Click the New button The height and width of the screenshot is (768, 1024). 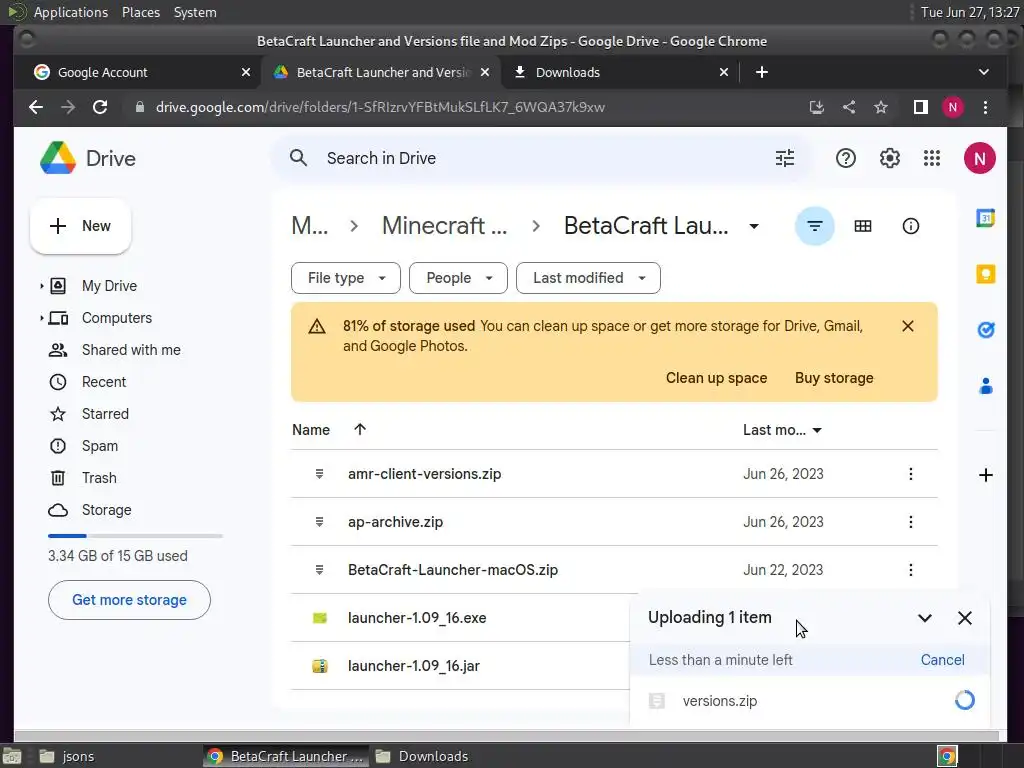80,226
